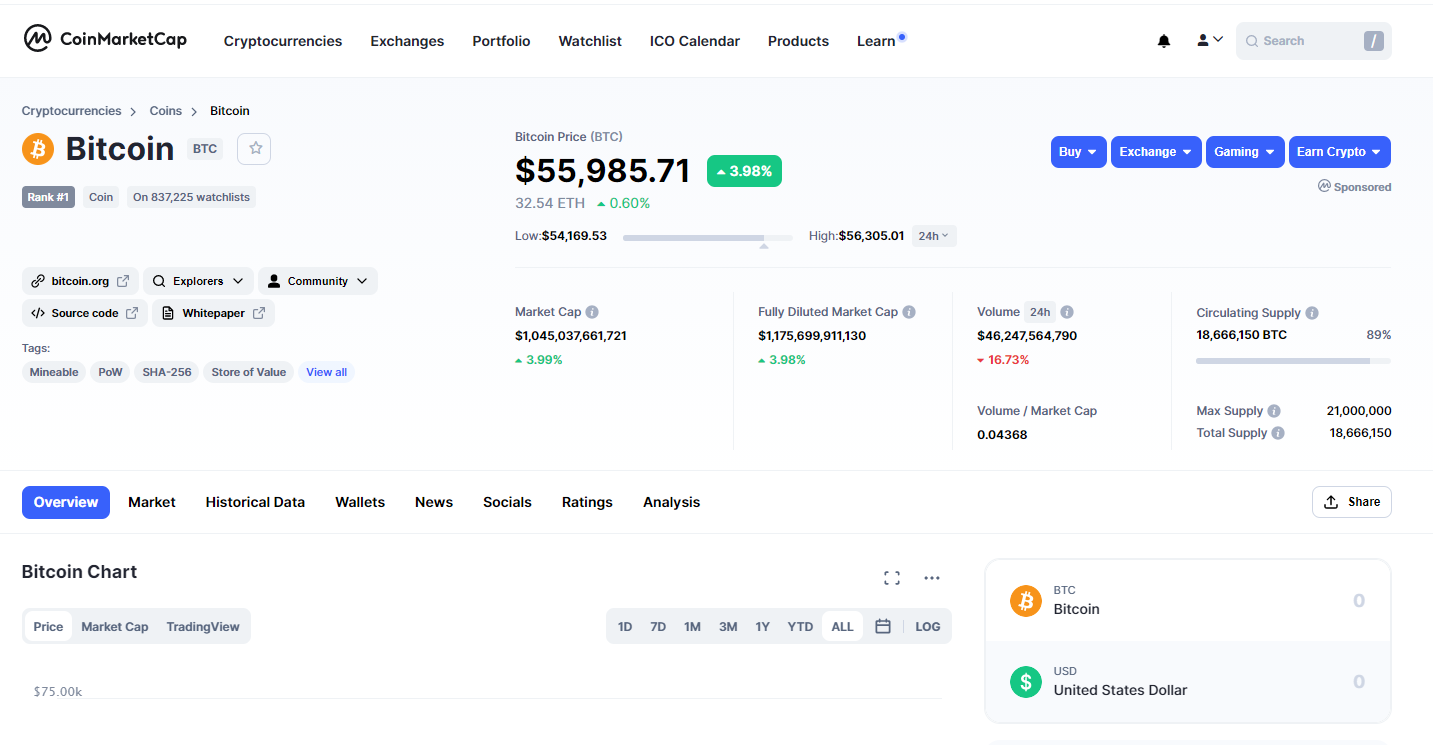Change the Volume 24h period selector

[1039, 312]
